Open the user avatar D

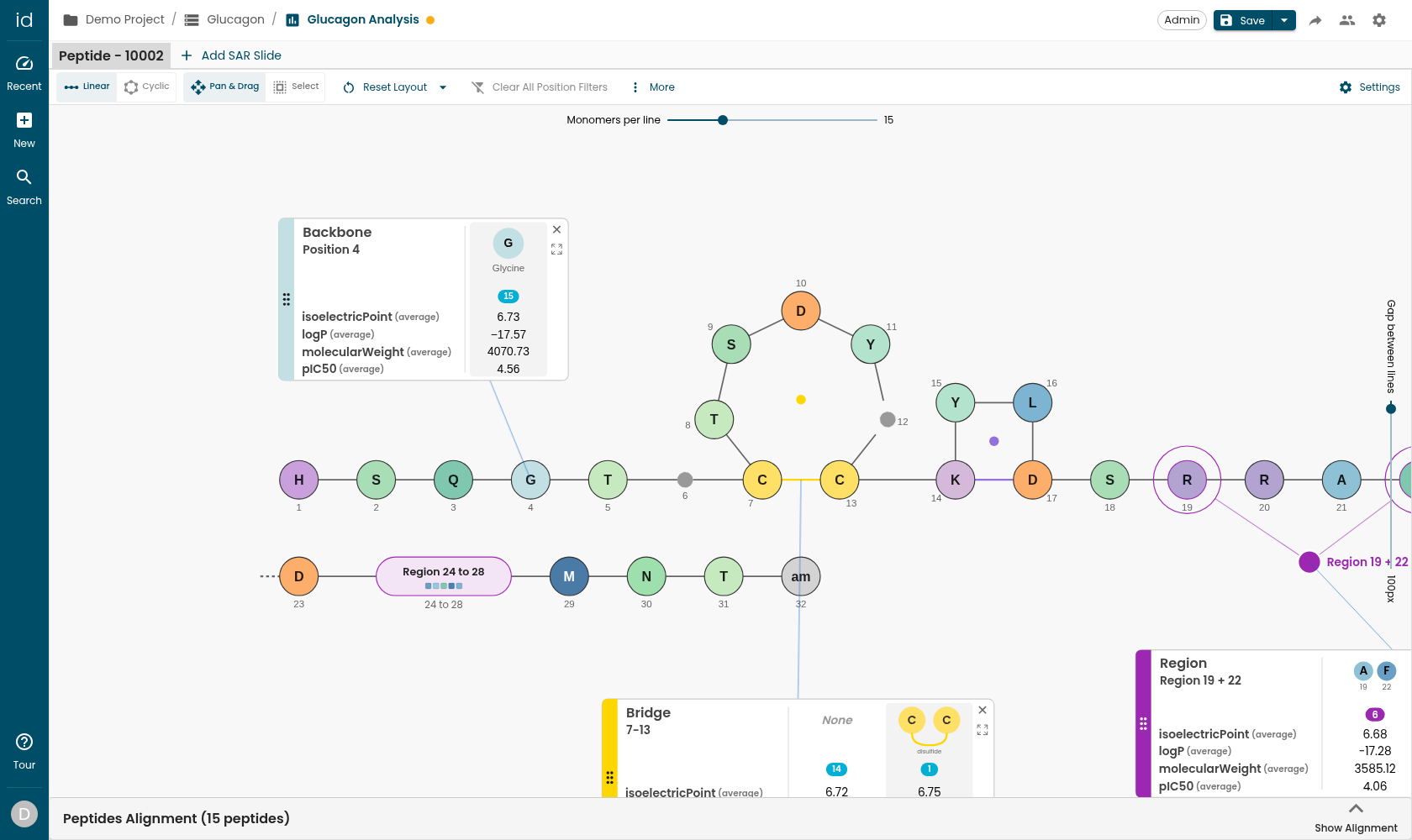[24, 813]
